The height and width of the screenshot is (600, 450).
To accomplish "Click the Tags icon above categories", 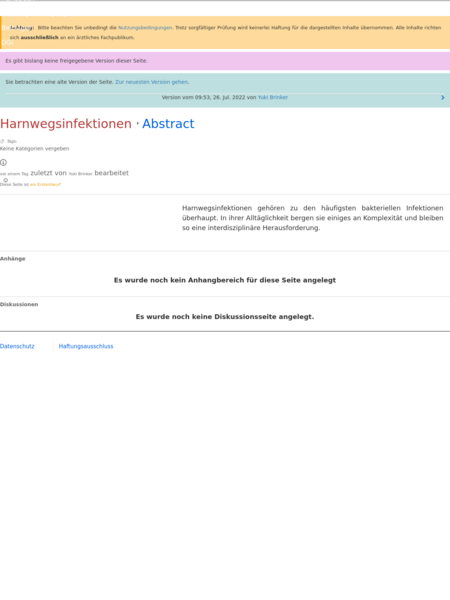I will [x=2, y=141].
